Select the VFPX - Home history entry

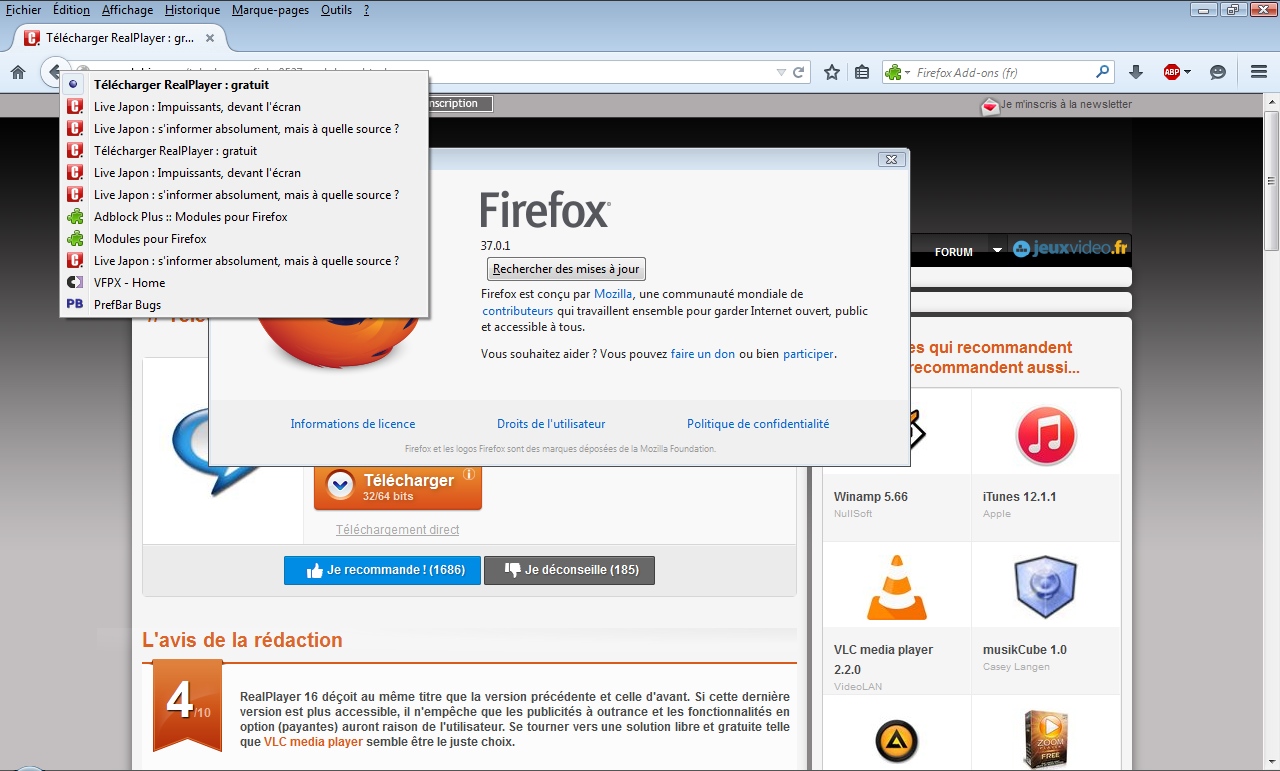131,282
